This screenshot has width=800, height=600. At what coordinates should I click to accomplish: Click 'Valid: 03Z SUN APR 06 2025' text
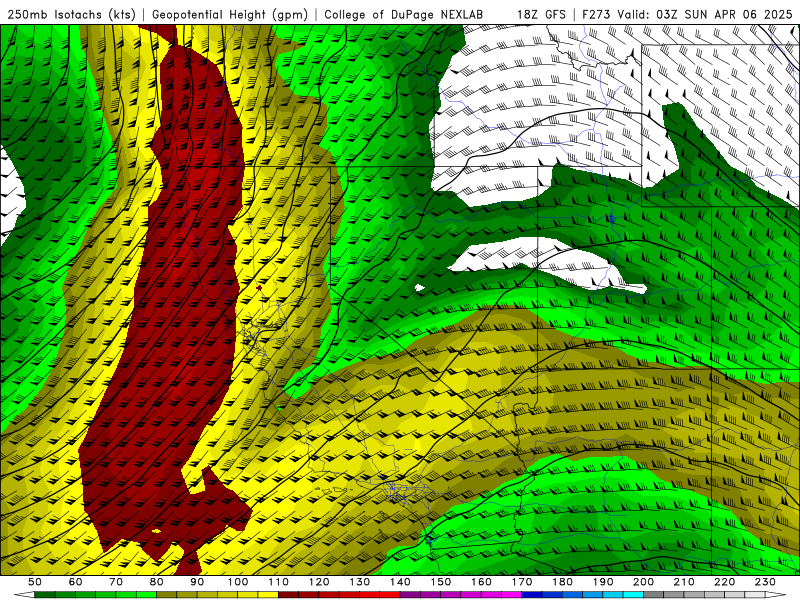click(x=705, y=14)
